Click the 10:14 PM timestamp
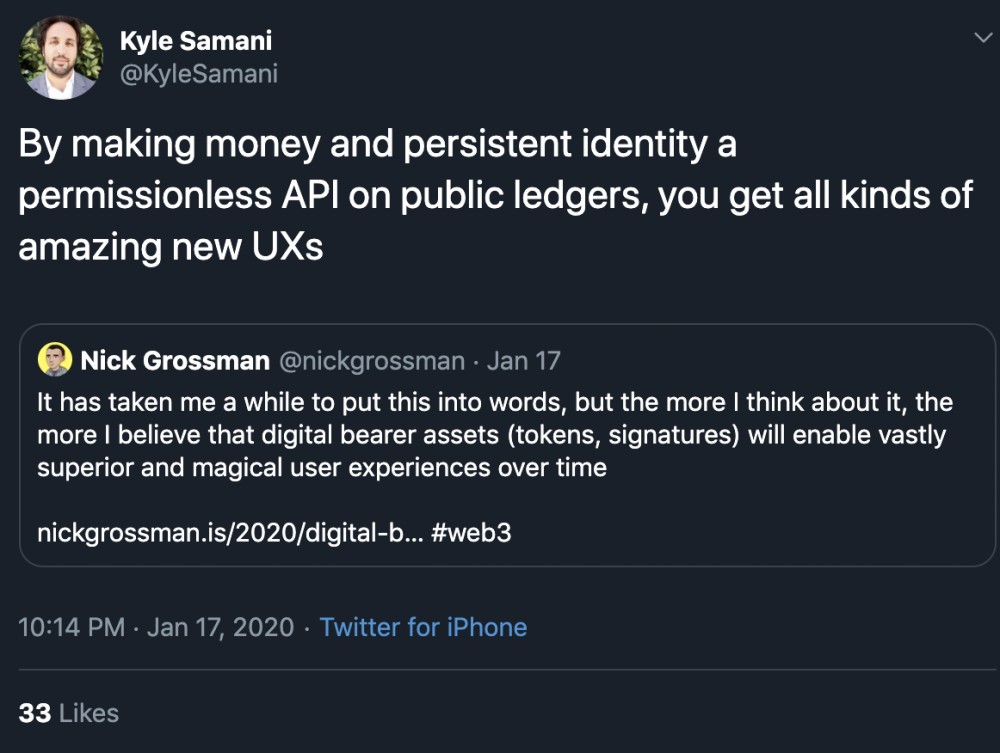This screenshot has width=1000, height=753. 72,628
